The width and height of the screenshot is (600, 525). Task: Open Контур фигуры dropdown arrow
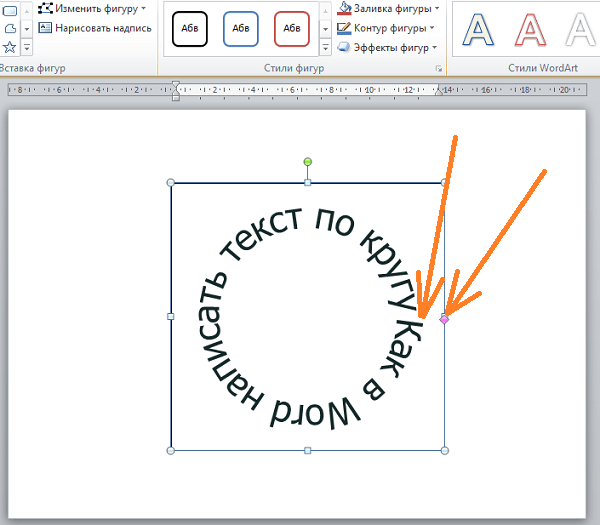(432, 28)
